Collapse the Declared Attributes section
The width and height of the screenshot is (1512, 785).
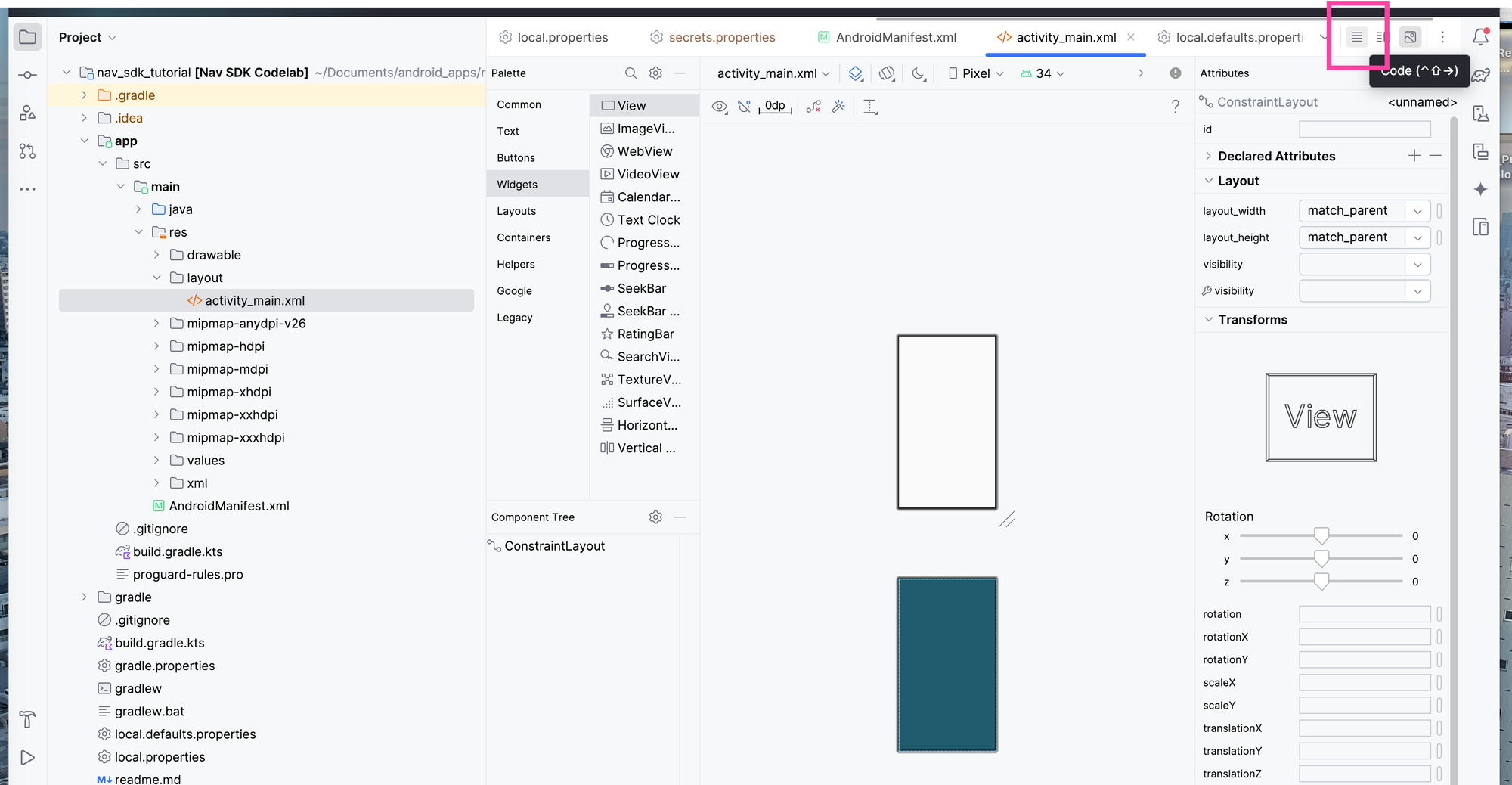[x=1208, y=156]
